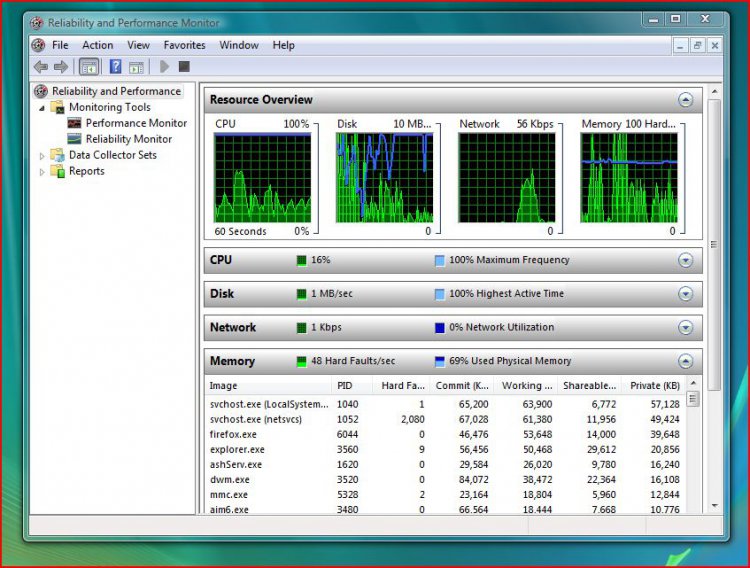The width and height of the screenshot is (750, 568).
Task: Collapse the Monitoring Tools tree node
Action: click(x=42, y=108)
